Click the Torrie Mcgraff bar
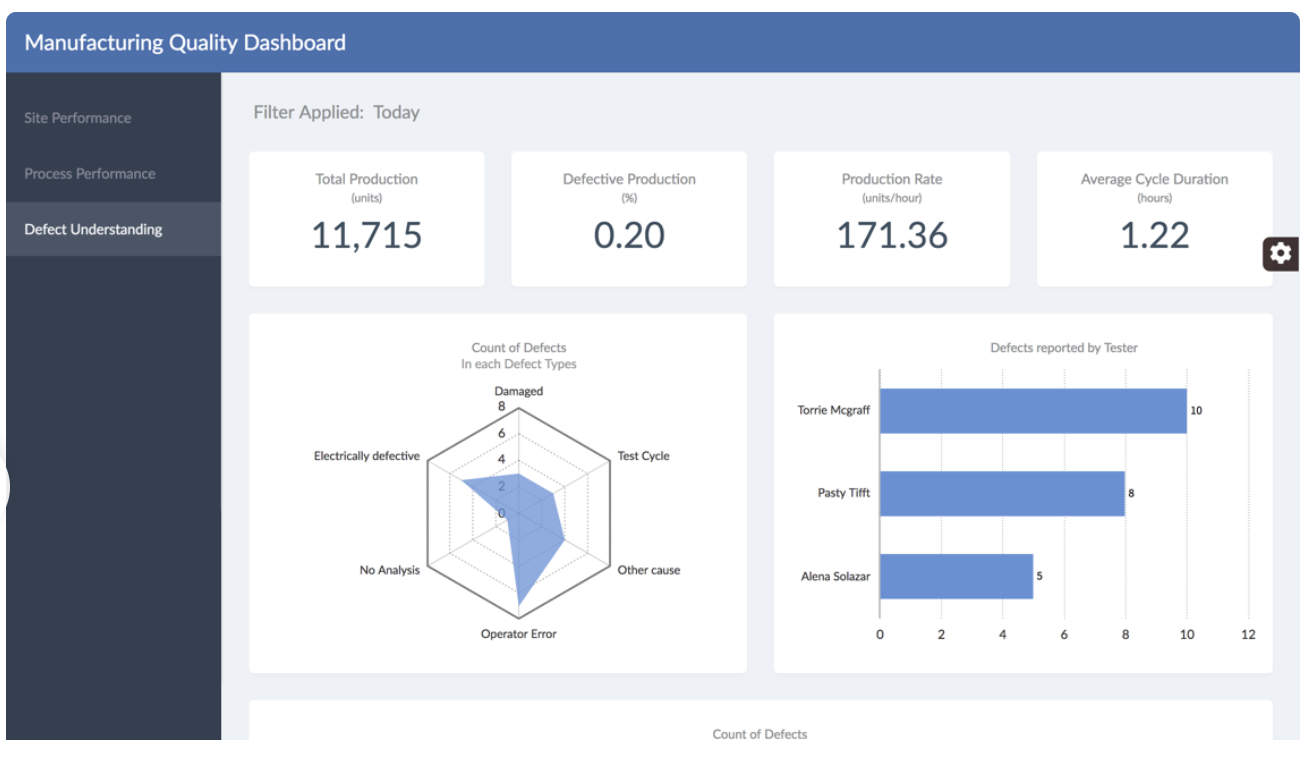The width and height of the screenshot is (1308, 758). (1032, 411)
